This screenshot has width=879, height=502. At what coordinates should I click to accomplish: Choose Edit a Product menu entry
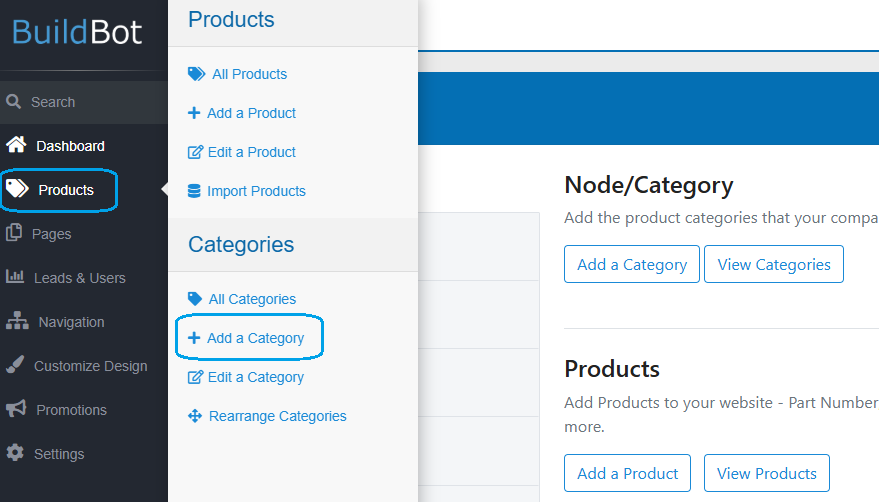pyautogui.click(x=242, y=152)
